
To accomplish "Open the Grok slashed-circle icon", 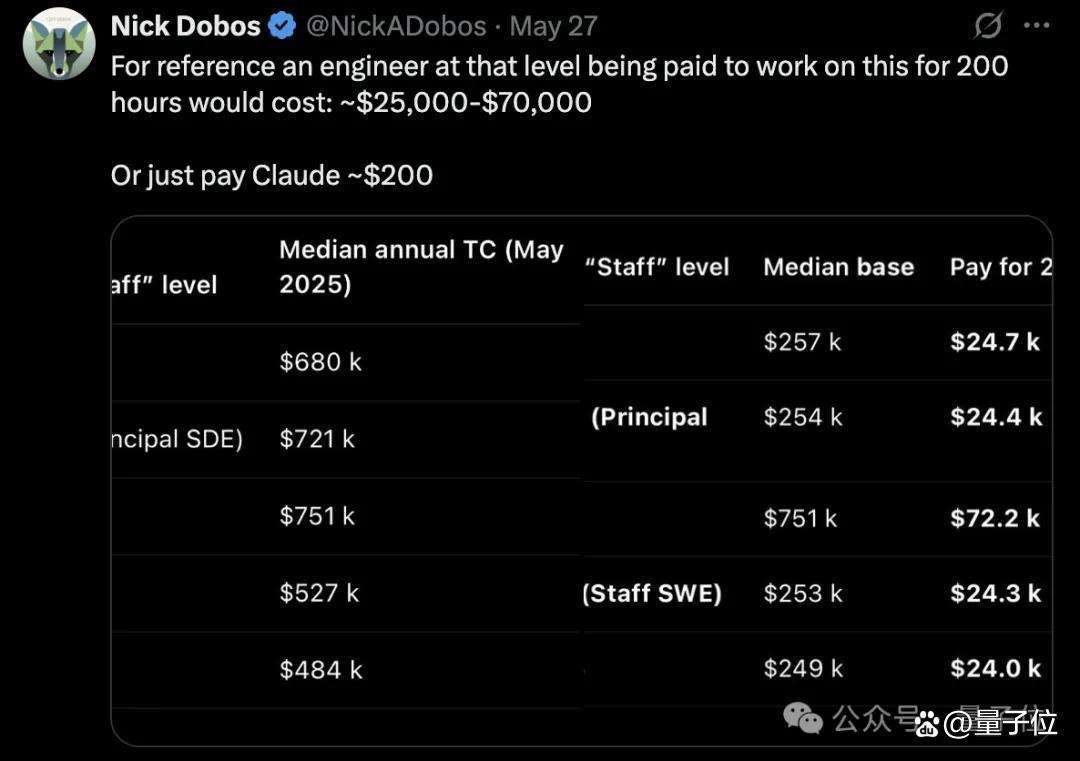I will click(x=988, y=26).
